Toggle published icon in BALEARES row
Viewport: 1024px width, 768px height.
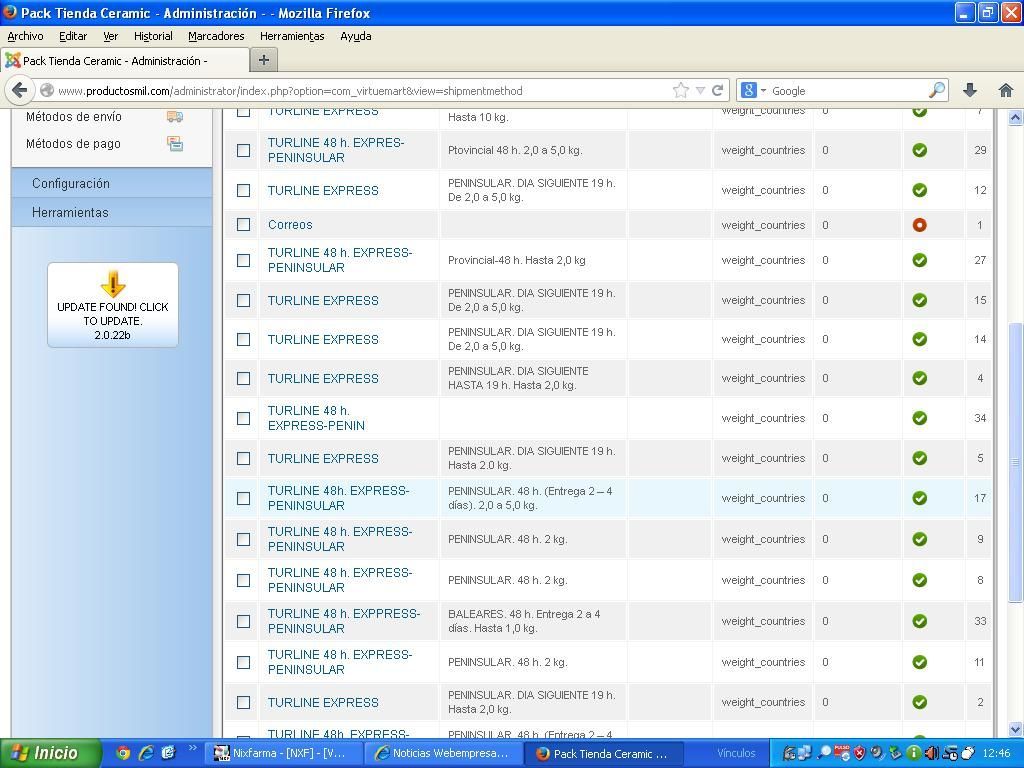tap(920, 621)
